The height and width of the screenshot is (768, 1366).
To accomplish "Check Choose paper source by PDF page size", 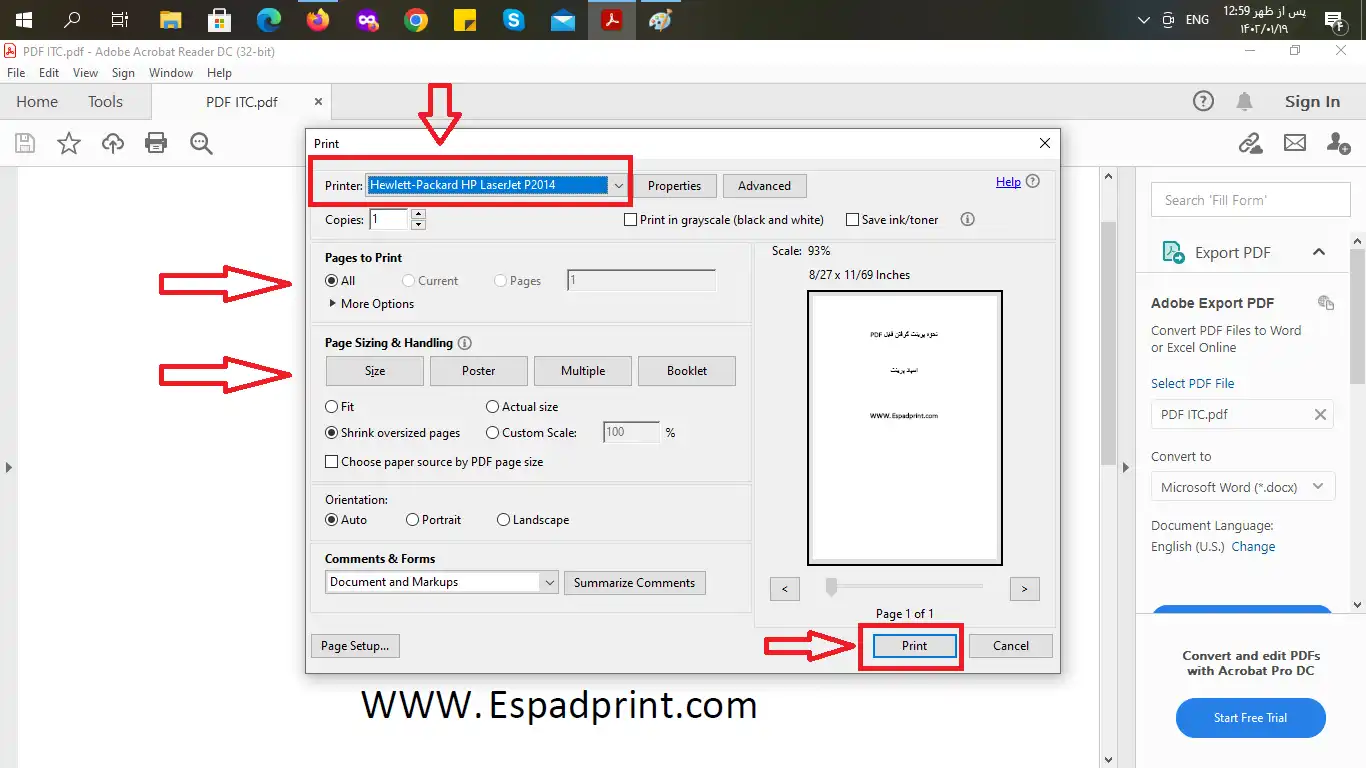I will 332,462.
